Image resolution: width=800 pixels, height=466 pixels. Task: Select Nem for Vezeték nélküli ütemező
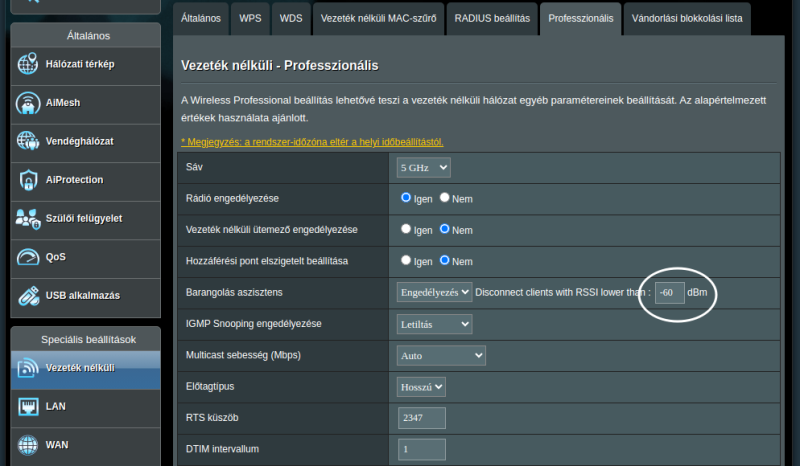[x=444, y=229]
